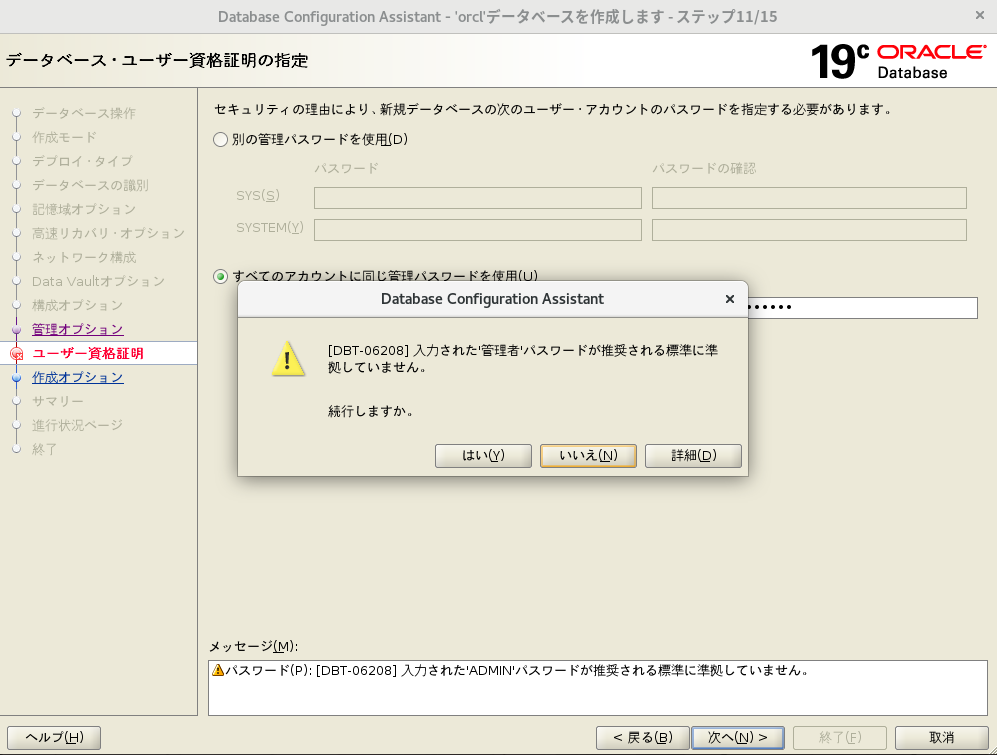Cancel the wizard with 取消 button
997x755 pixels.
point(941,738)
